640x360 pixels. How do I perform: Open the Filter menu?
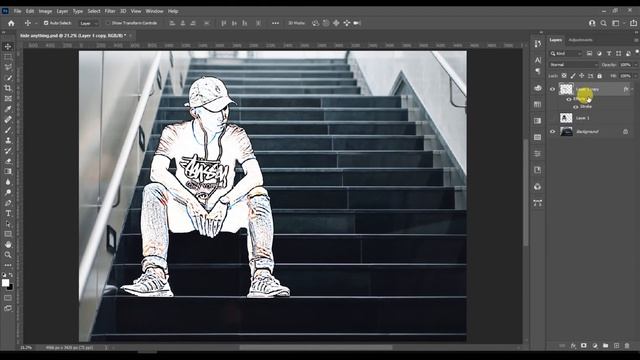pos(110,11)
